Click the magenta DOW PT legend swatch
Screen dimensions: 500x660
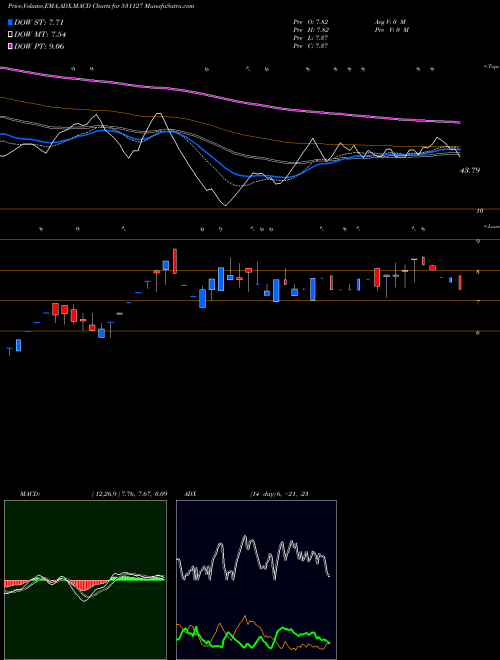11,46
